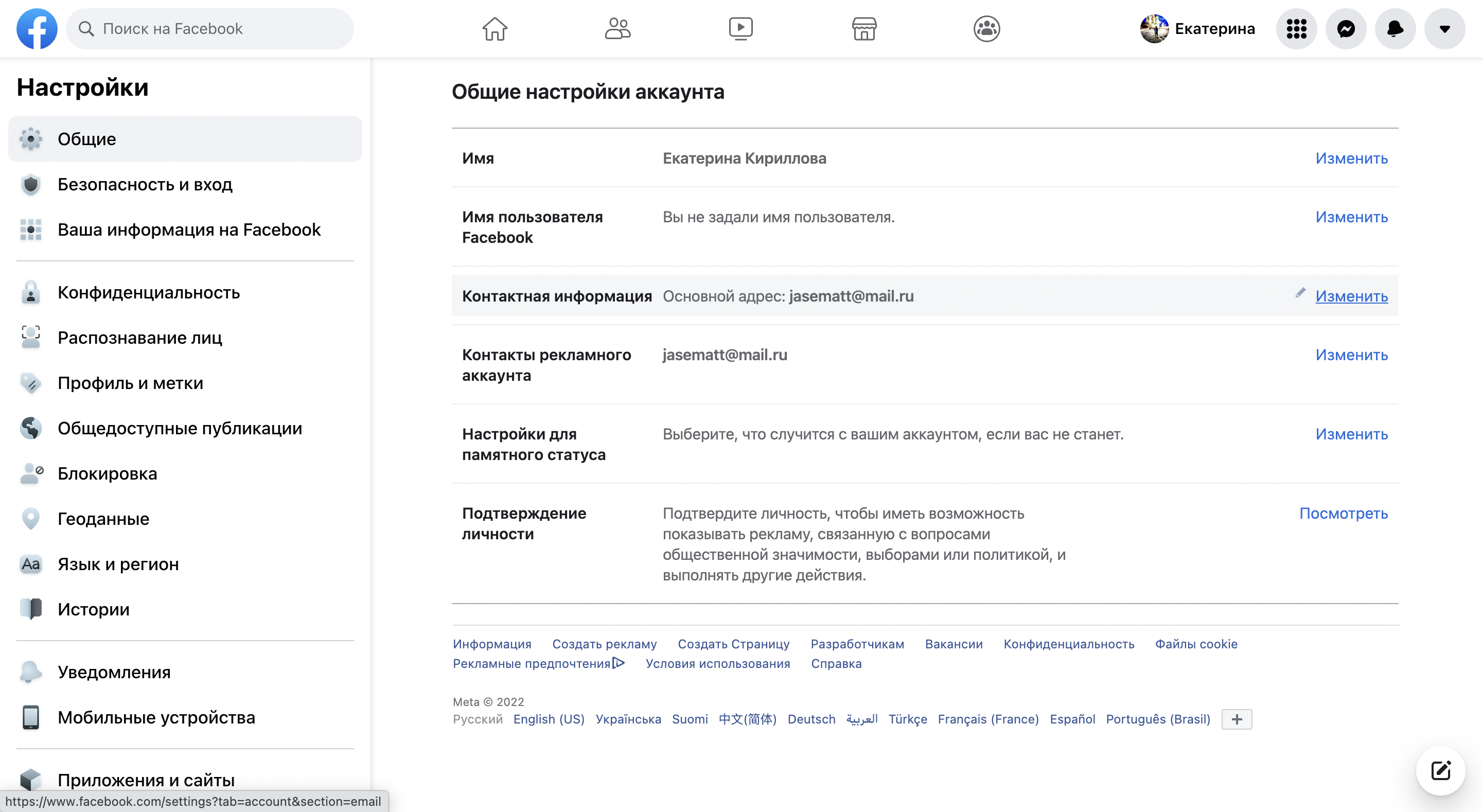This screenshot has width=1482, height=812.
Task: Open the nine-dot menu grid
Action: [x=1297, y=29]
